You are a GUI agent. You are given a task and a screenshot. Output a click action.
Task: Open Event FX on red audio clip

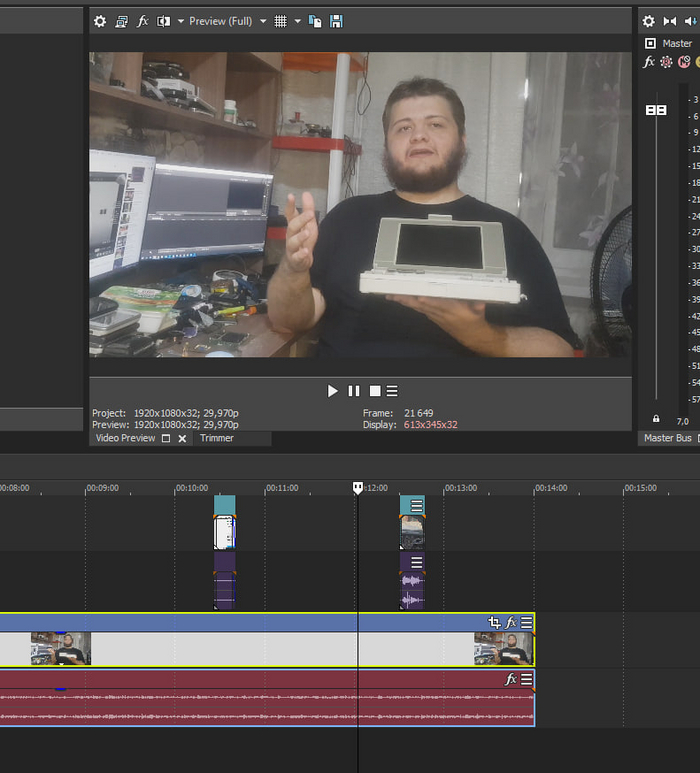(511, 680)
